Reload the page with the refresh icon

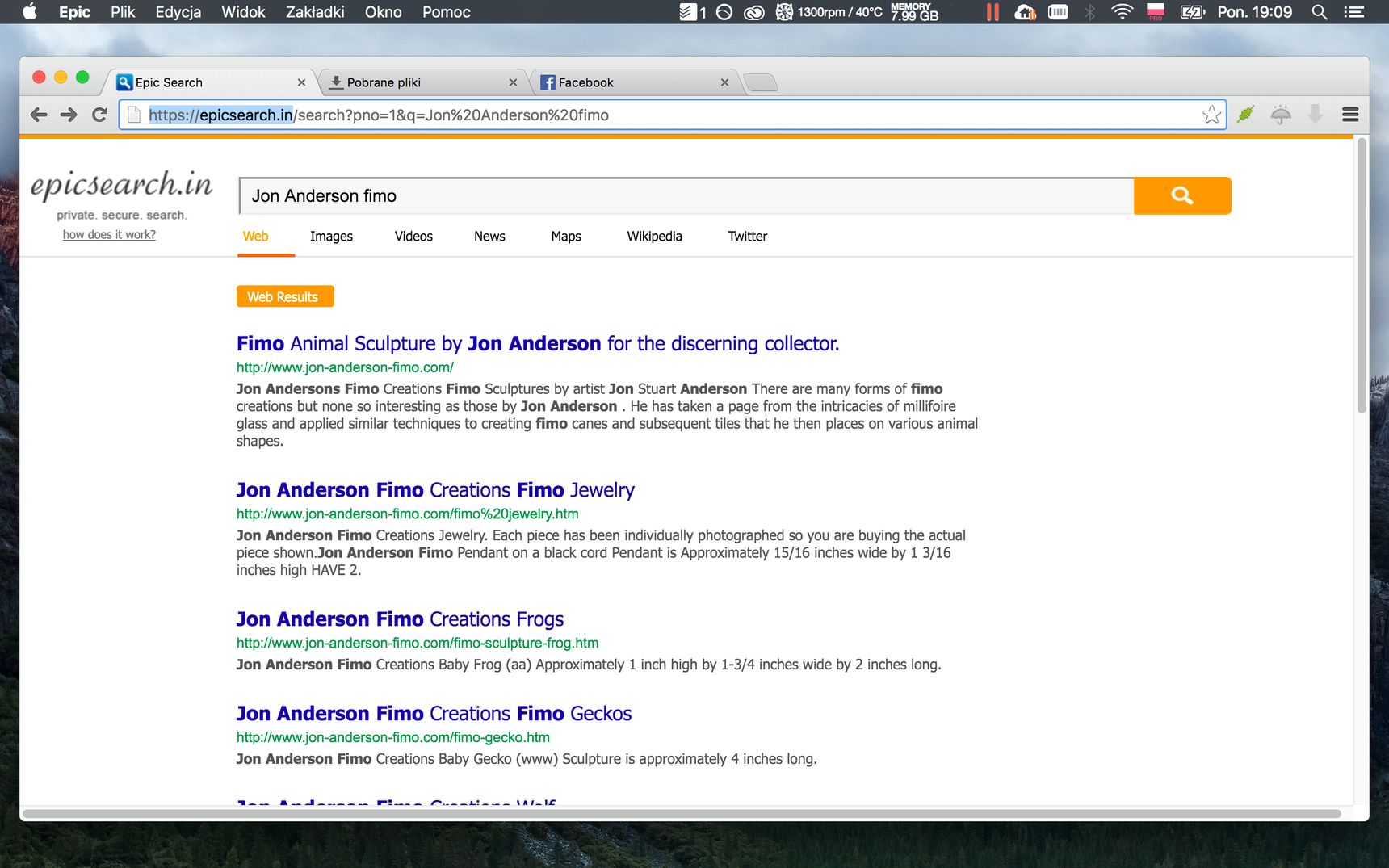tap(99, 115)
